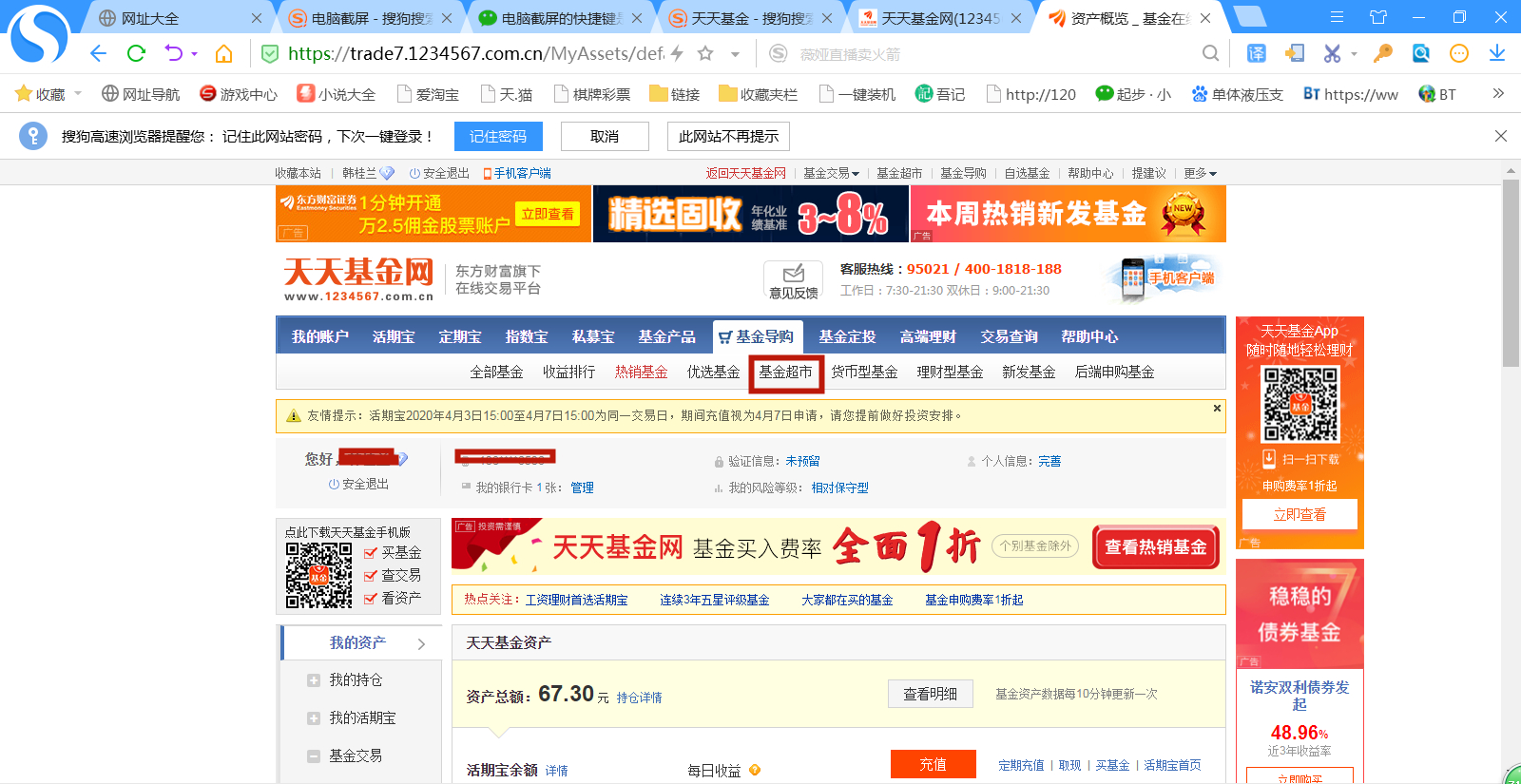Open 工资理财首选活期宝 hot link
Viewport: 1521px width, 784px height.
(576, 600)
